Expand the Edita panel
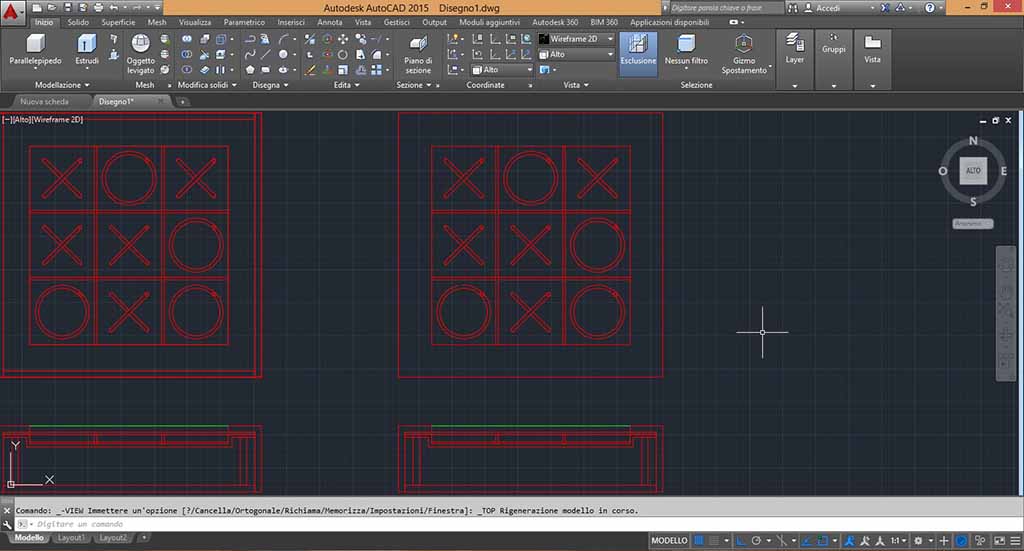Image resolution: width=1024 pixels, height=551 pixels. pos(347,85)
